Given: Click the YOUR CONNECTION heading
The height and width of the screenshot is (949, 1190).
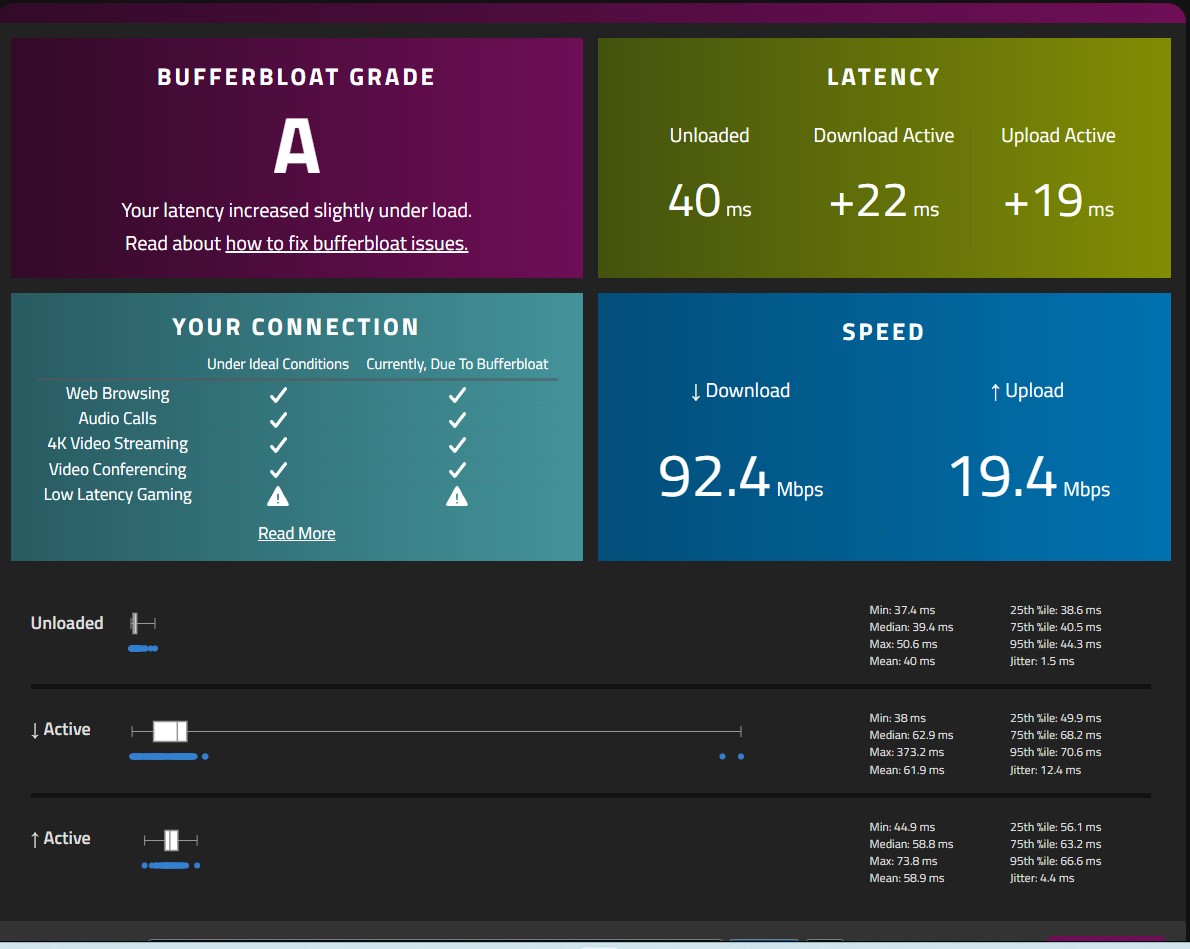Looking at the screenshot, I should [296, 327].
